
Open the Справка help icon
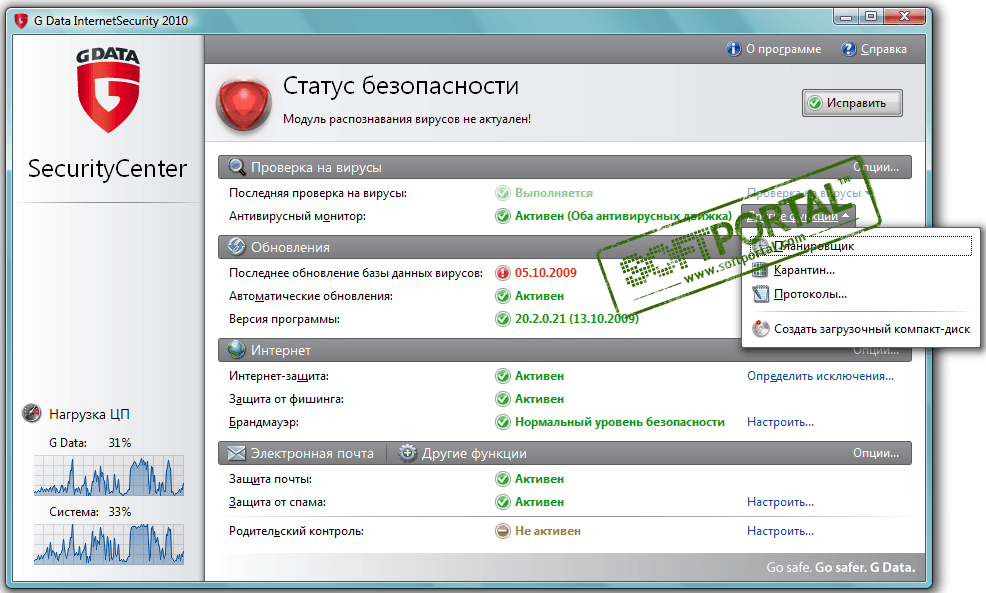(x=849, y=49)
